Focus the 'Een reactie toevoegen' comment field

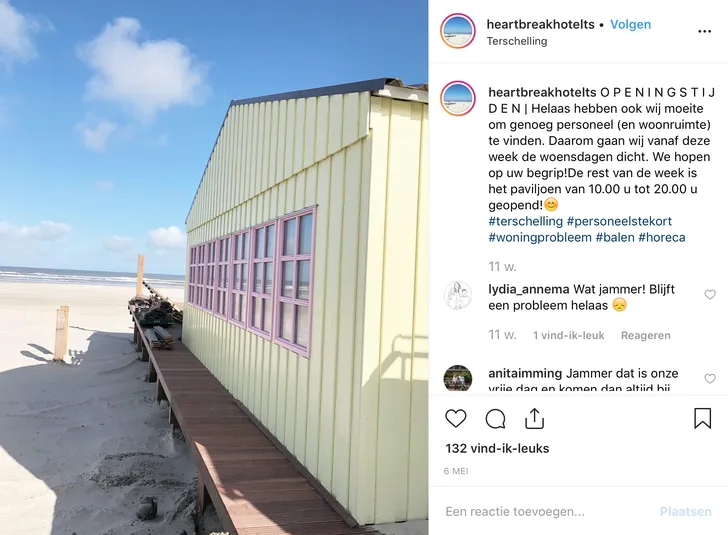point(548,511)
